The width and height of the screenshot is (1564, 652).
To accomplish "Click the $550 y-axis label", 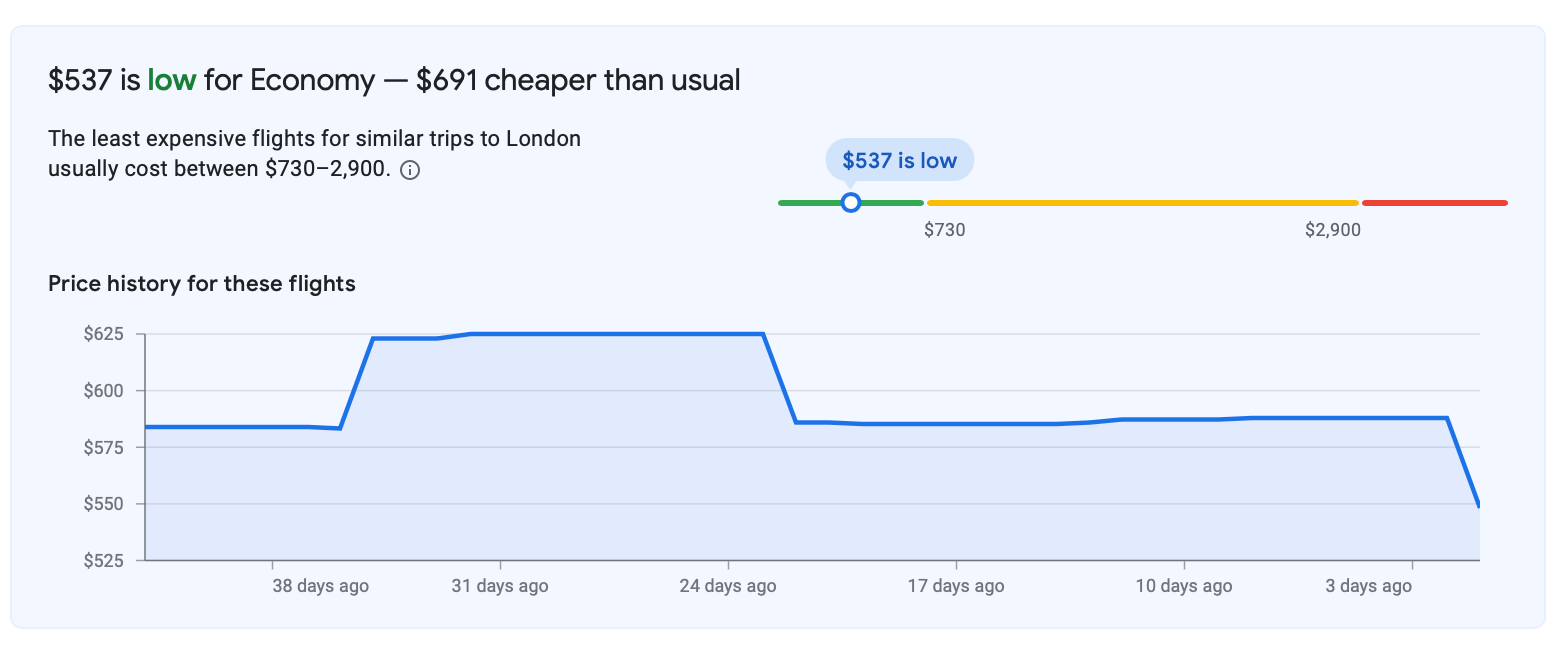I will tap(104, 504).
